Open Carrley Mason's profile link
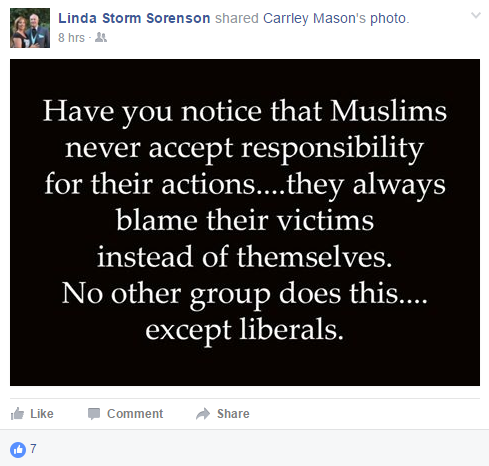489x466 pixels. (x=314, y=18)
